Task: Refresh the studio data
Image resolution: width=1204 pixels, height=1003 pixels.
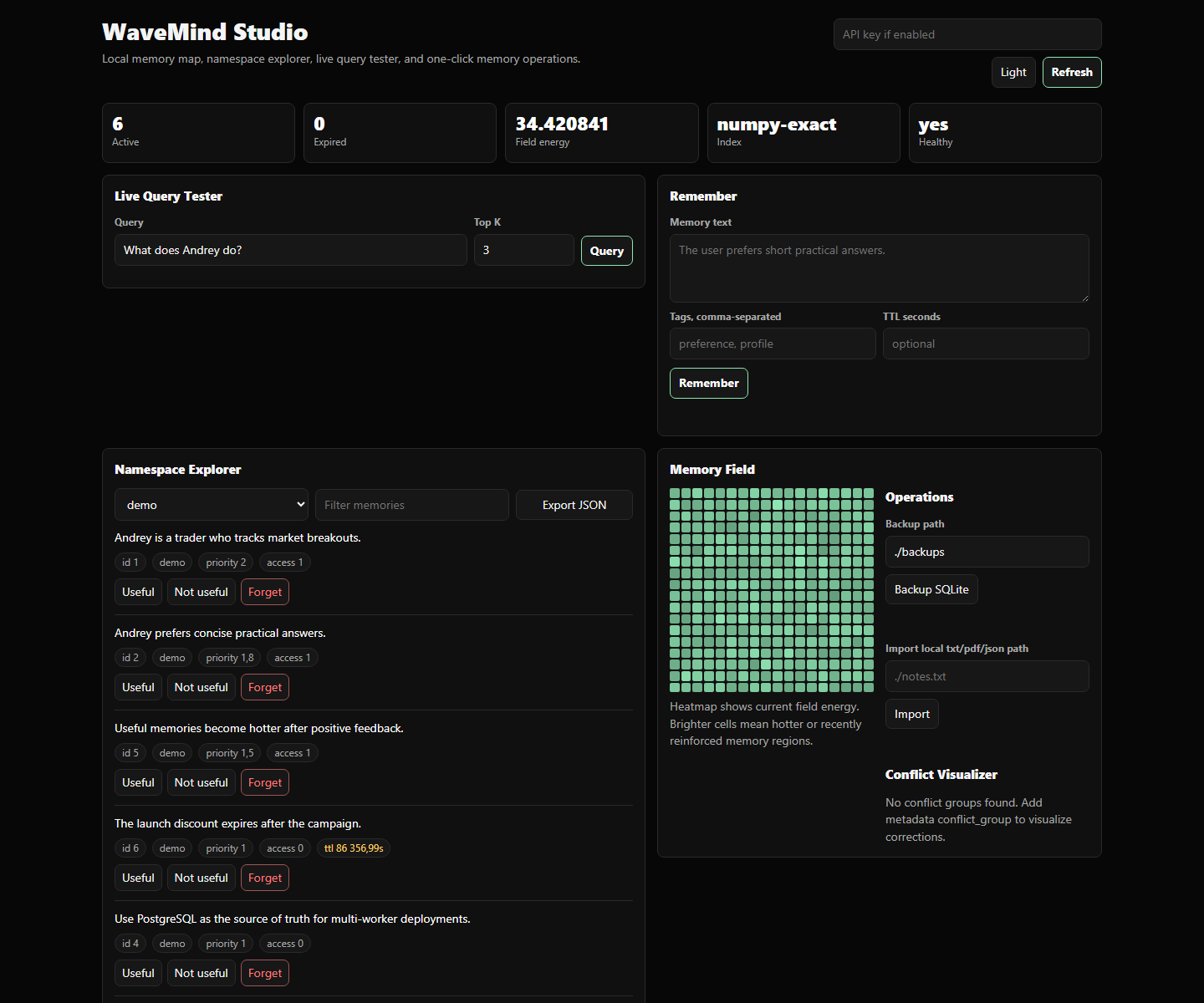Action: pyautogui.click(x=1072, y=72)
